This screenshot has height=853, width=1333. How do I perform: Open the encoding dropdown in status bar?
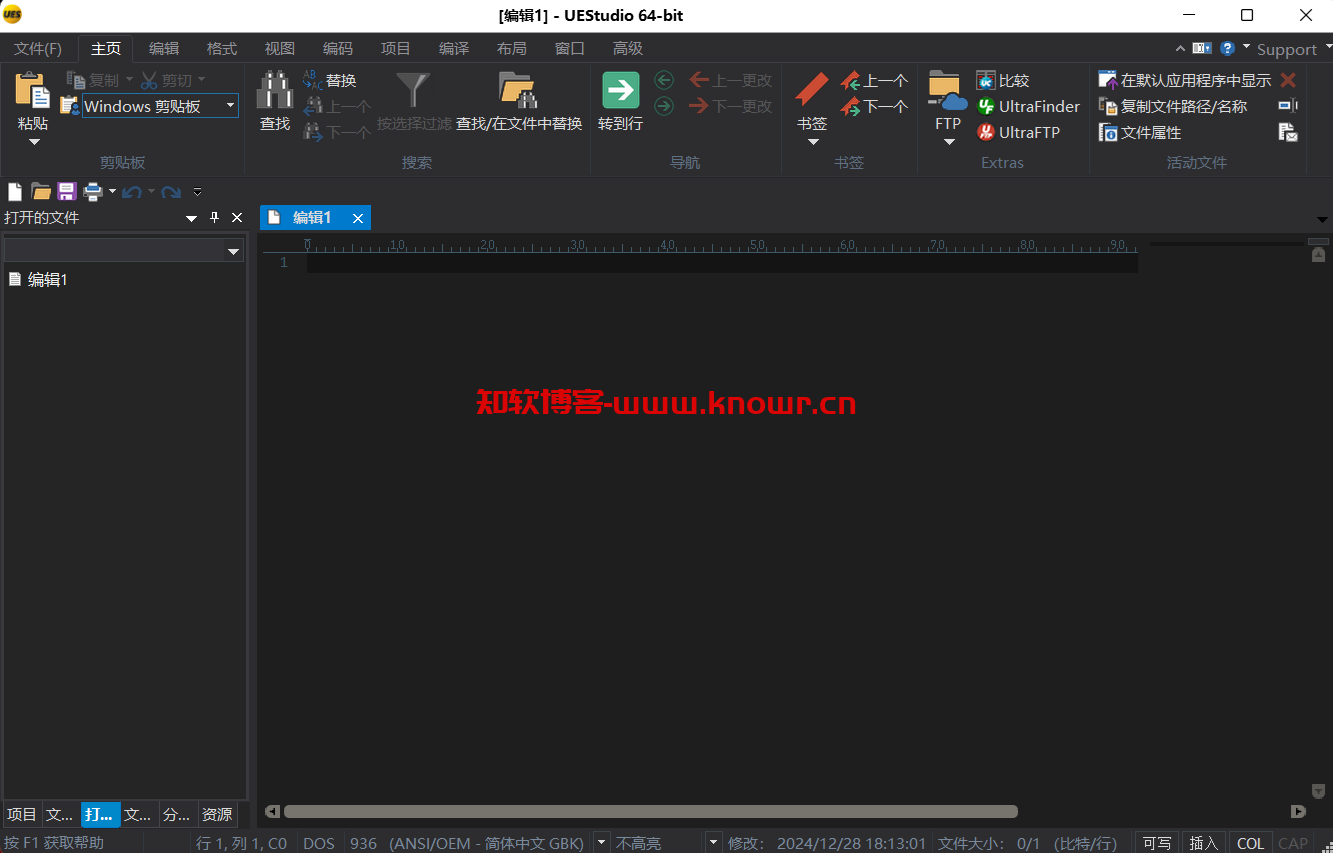[602, 842]
